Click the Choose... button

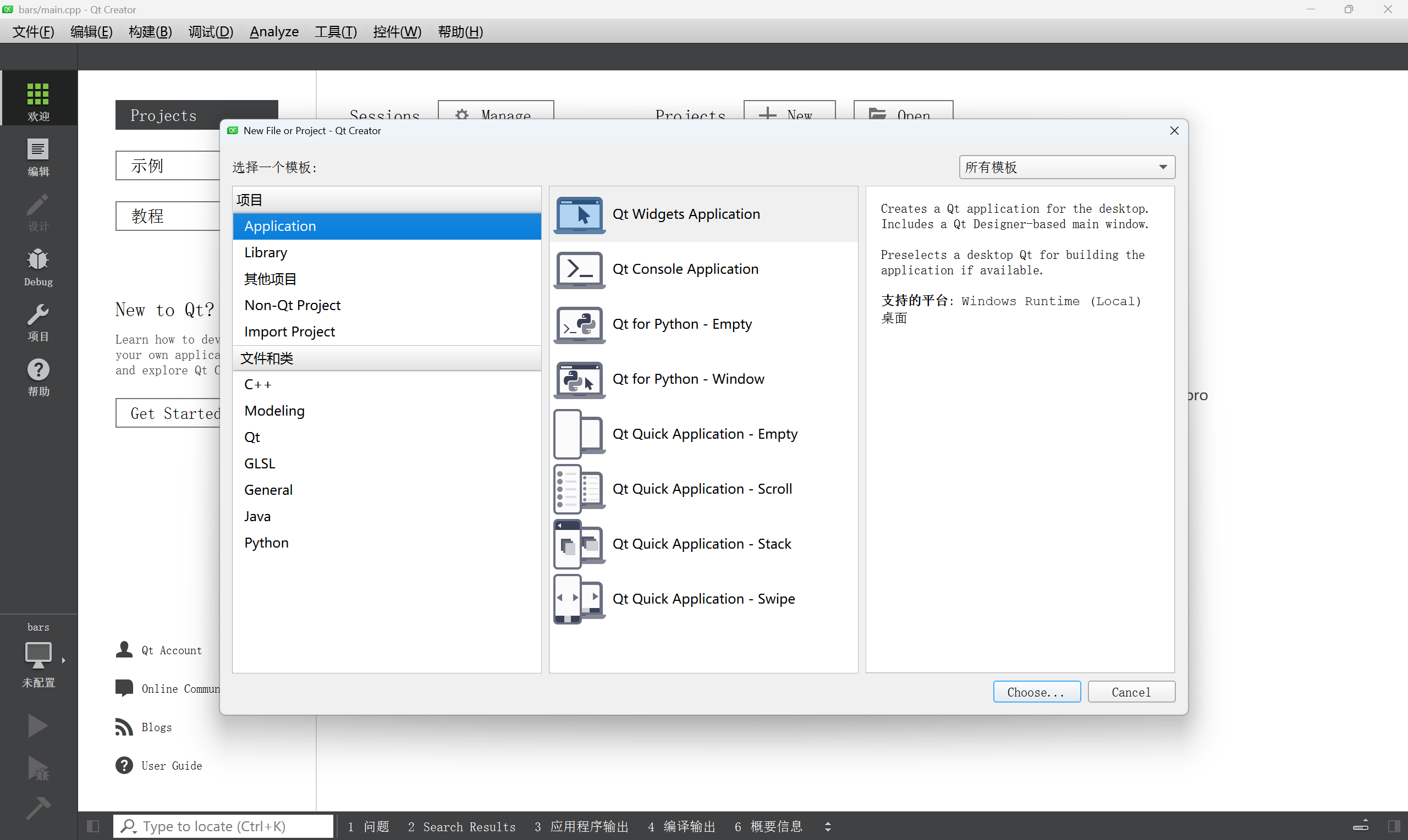coord(1036,692)
